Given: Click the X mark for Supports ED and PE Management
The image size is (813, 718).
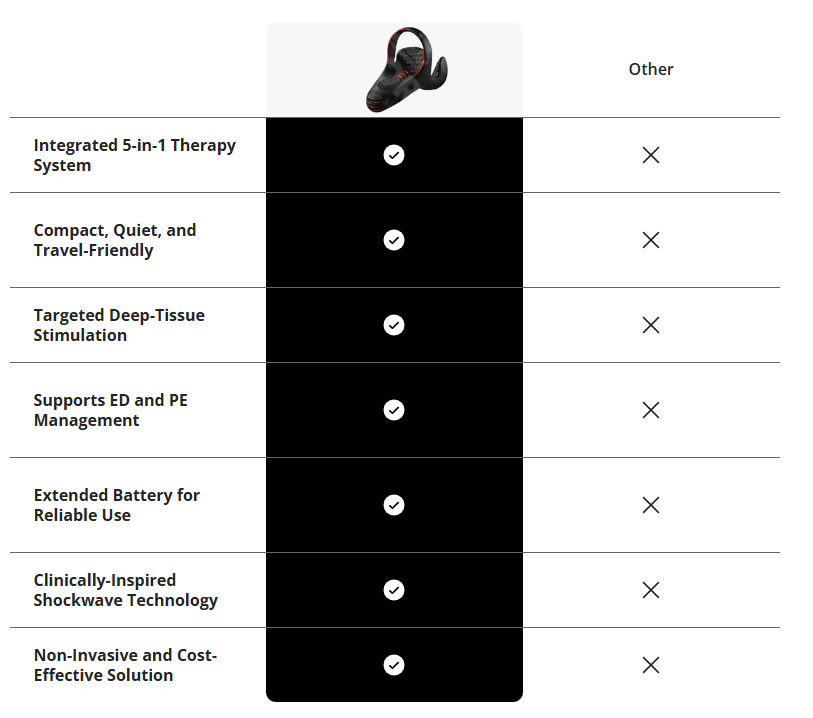Looking at the screenshot, I should coord(651,410).
